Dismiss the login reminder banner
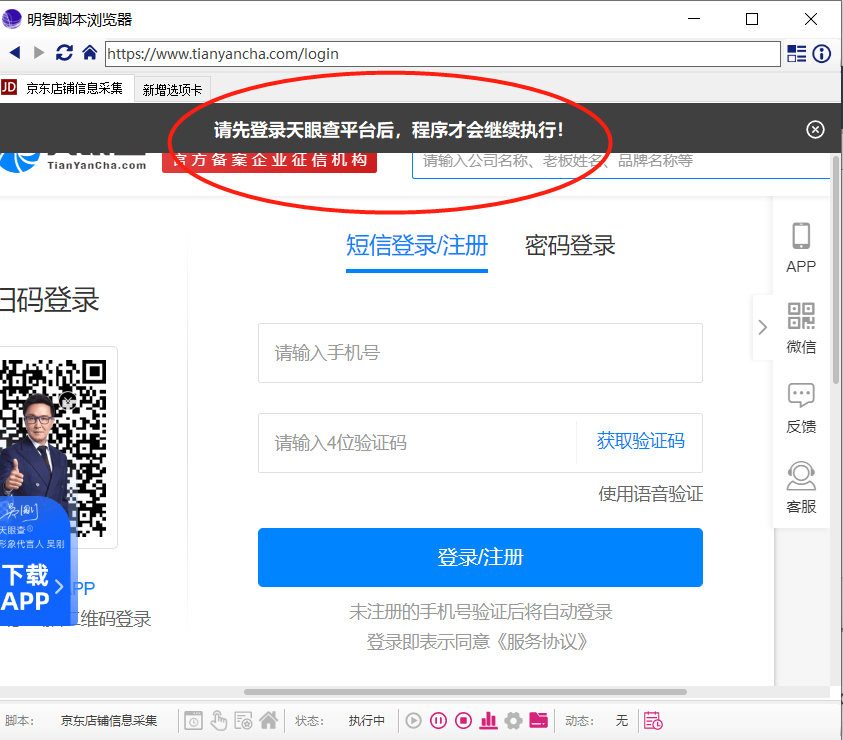Screen dimensions: 843x740 pos(815,130)
